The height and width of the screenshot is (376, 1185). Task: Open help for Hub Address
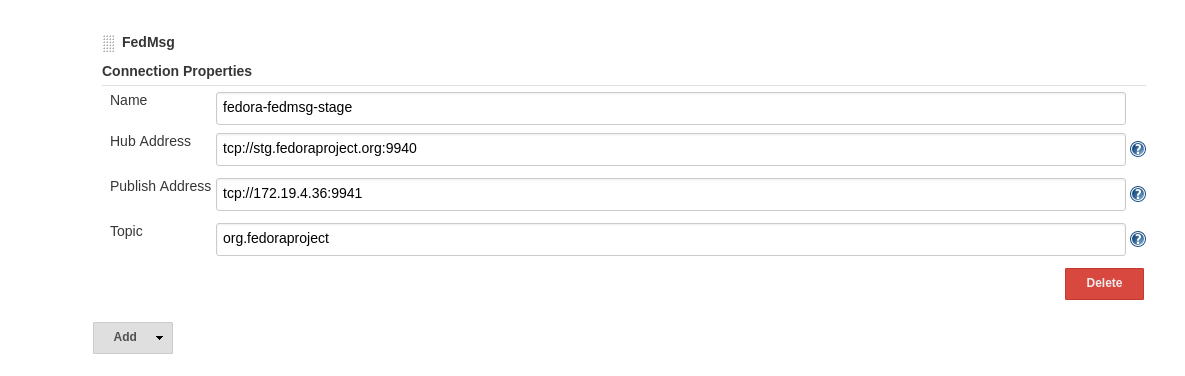pos(1137,149)
